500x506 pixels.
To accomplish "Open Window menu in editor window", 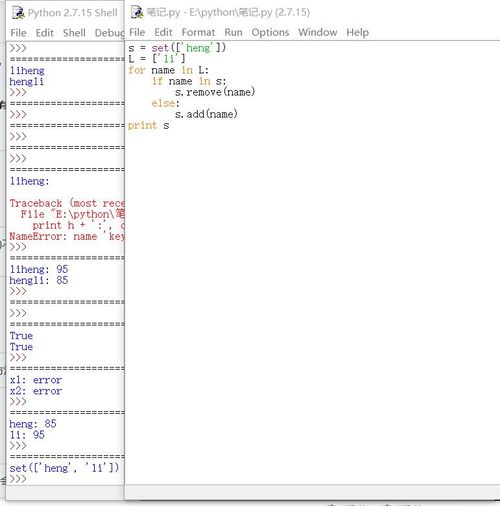I will [318, 32].
